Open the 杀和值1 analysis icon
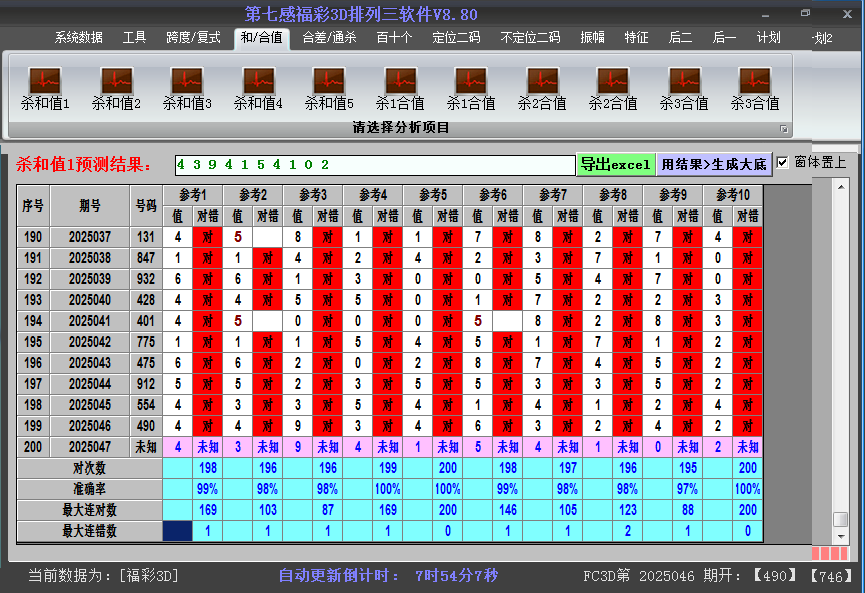This screenshot has height=593, width=865. click(x=45, y=88)
